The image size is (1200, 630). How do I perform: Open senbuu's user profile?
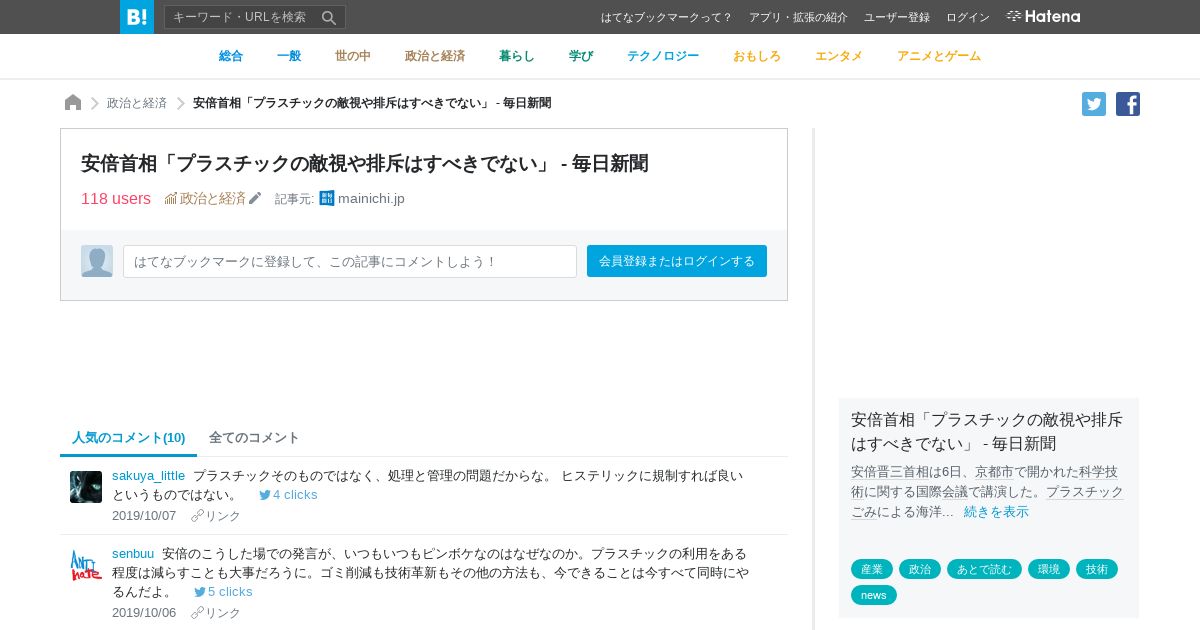tap(133, 553)
